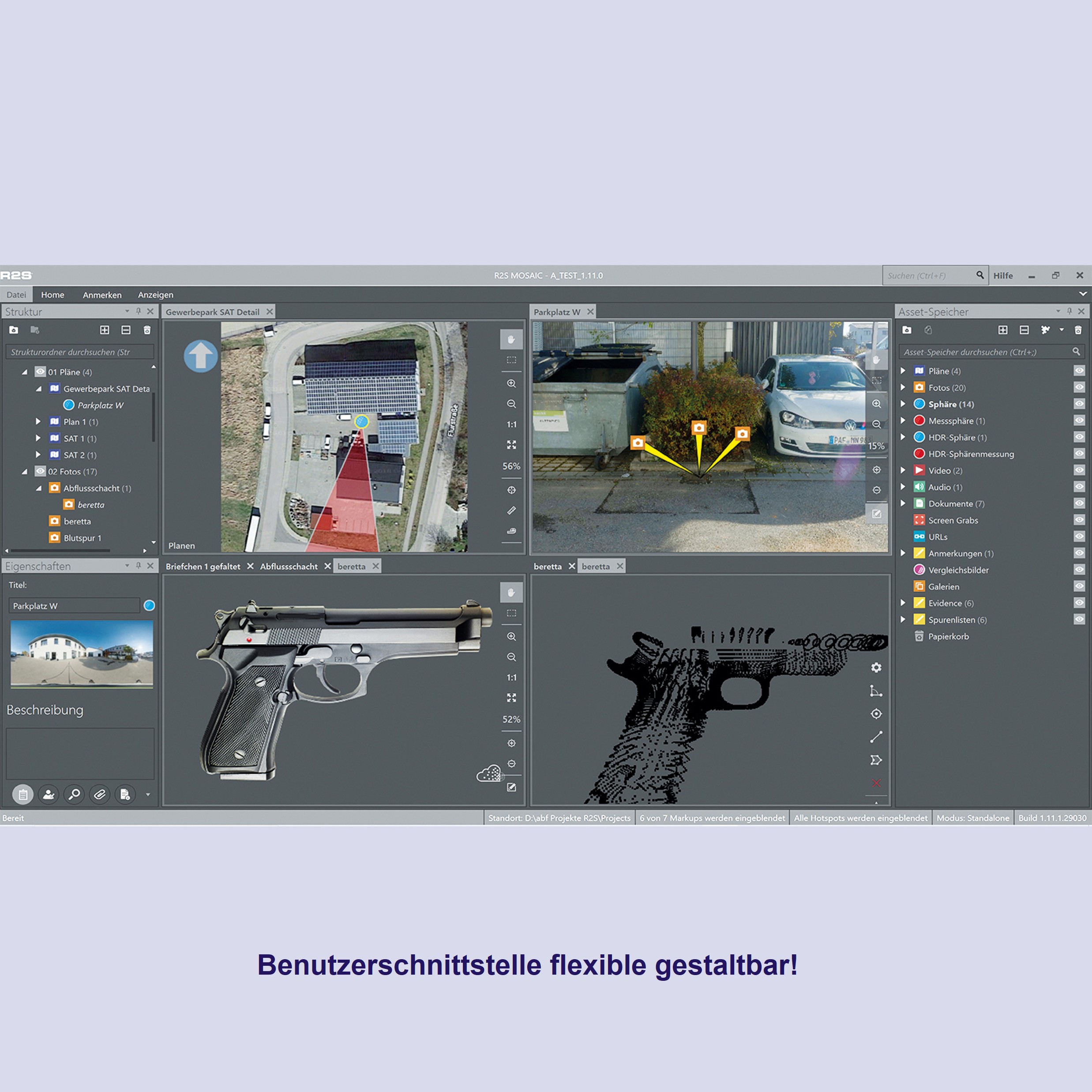
Task: Click the magnifier button in Eigenschaften bottom toolbar
Action: pos(74,794)
